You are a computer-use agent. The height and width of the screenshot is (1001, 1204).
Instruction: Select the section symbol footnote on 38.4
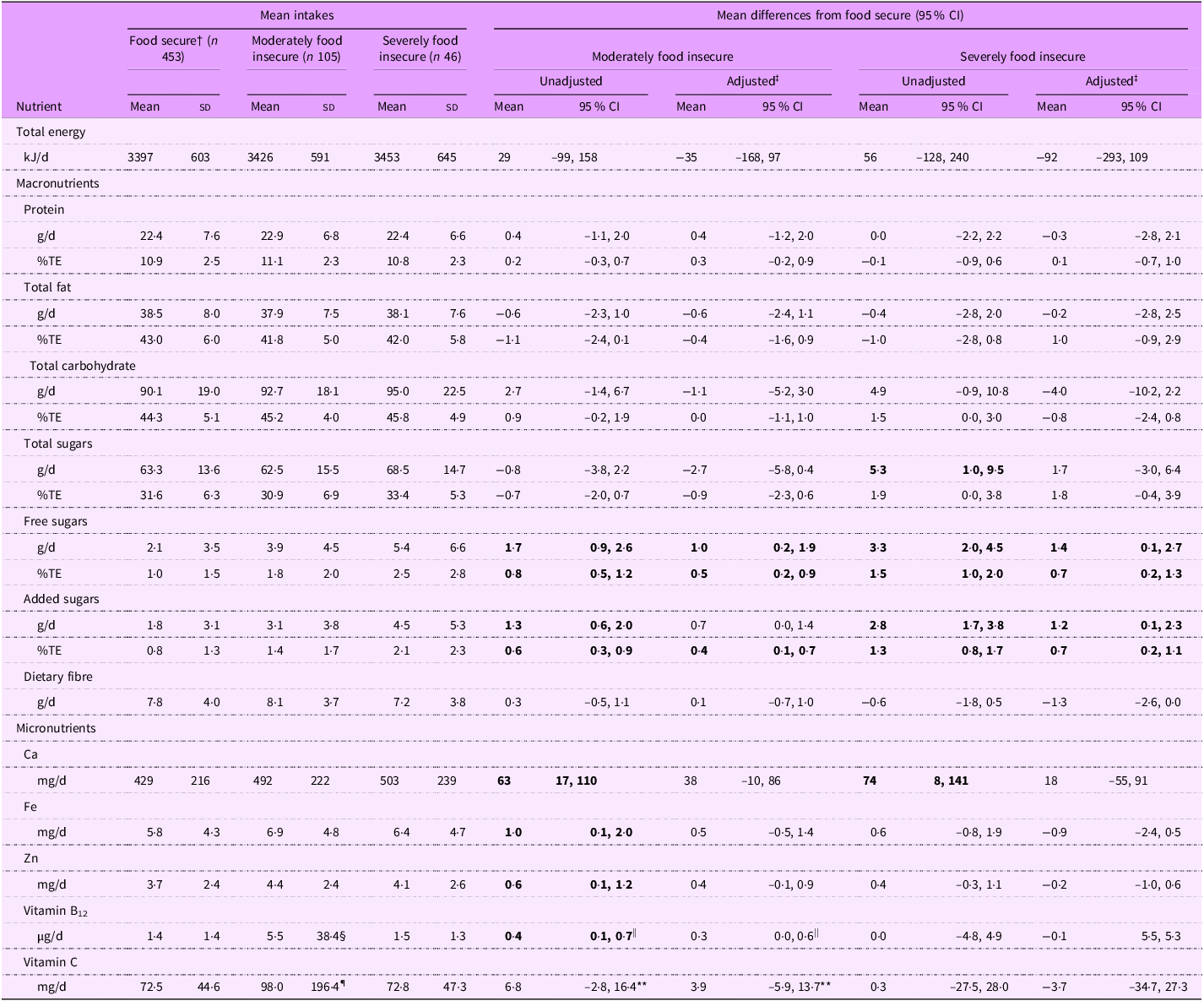click(x=344, y=936)
